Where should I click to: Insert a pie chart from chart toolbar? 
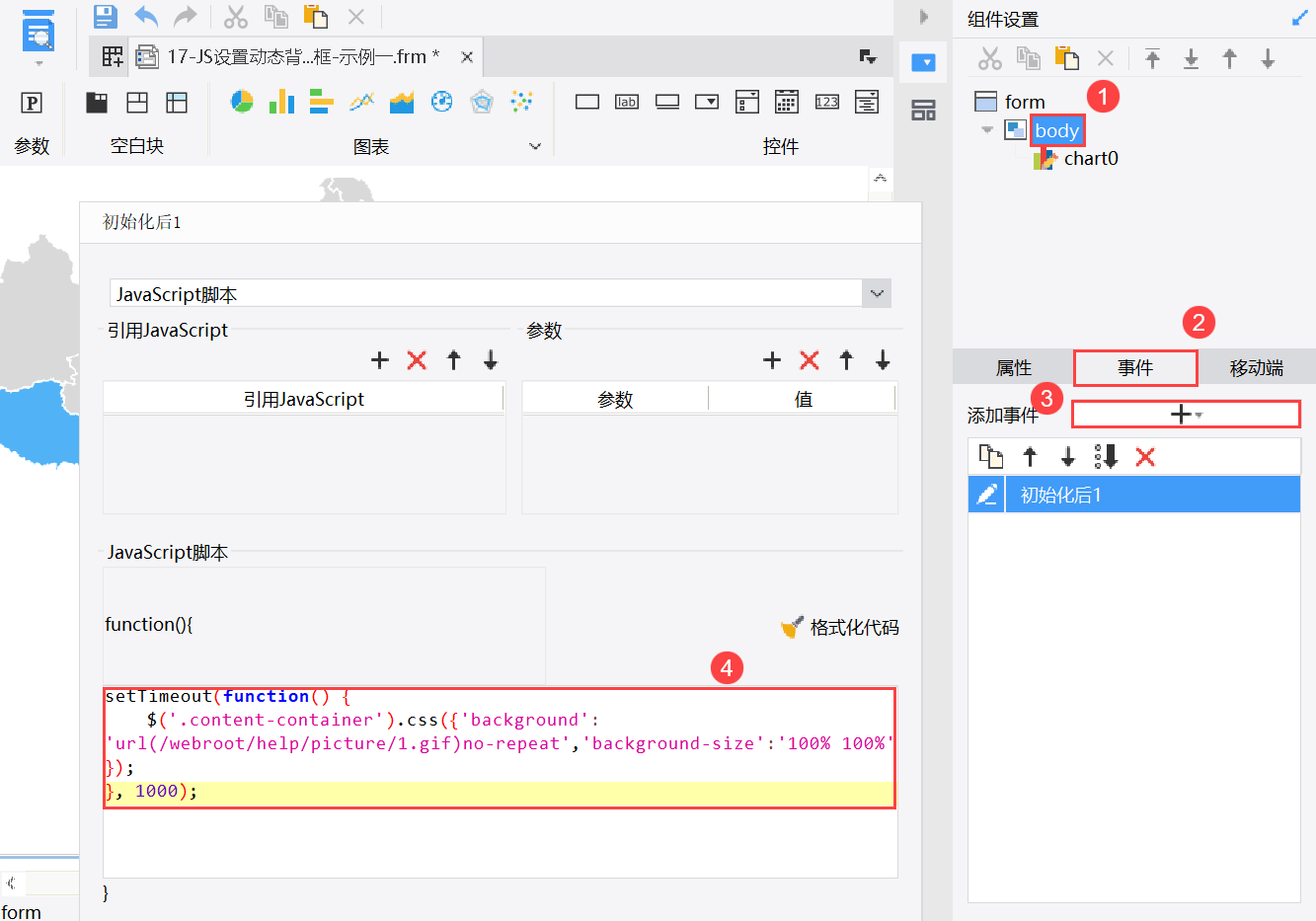point(242,101)
